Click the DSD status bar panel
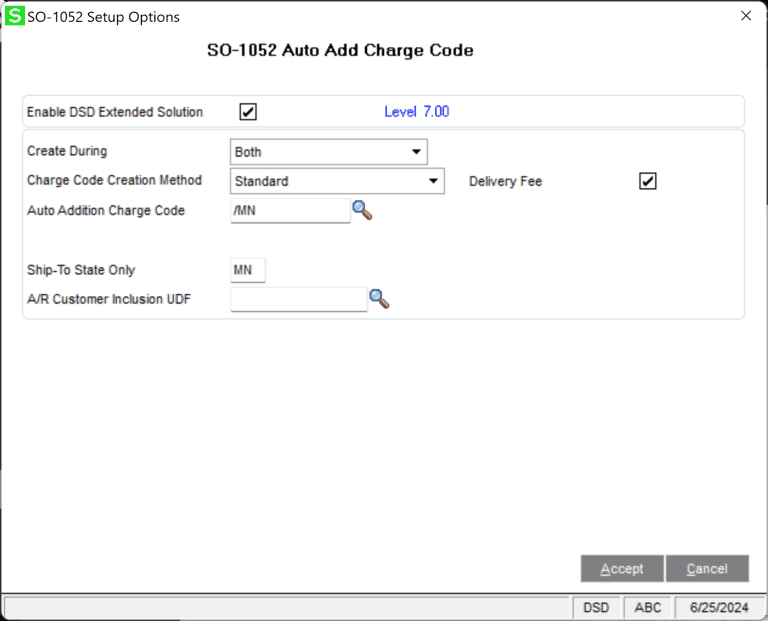Screen dimensions: 768x621 pos(596,608)
